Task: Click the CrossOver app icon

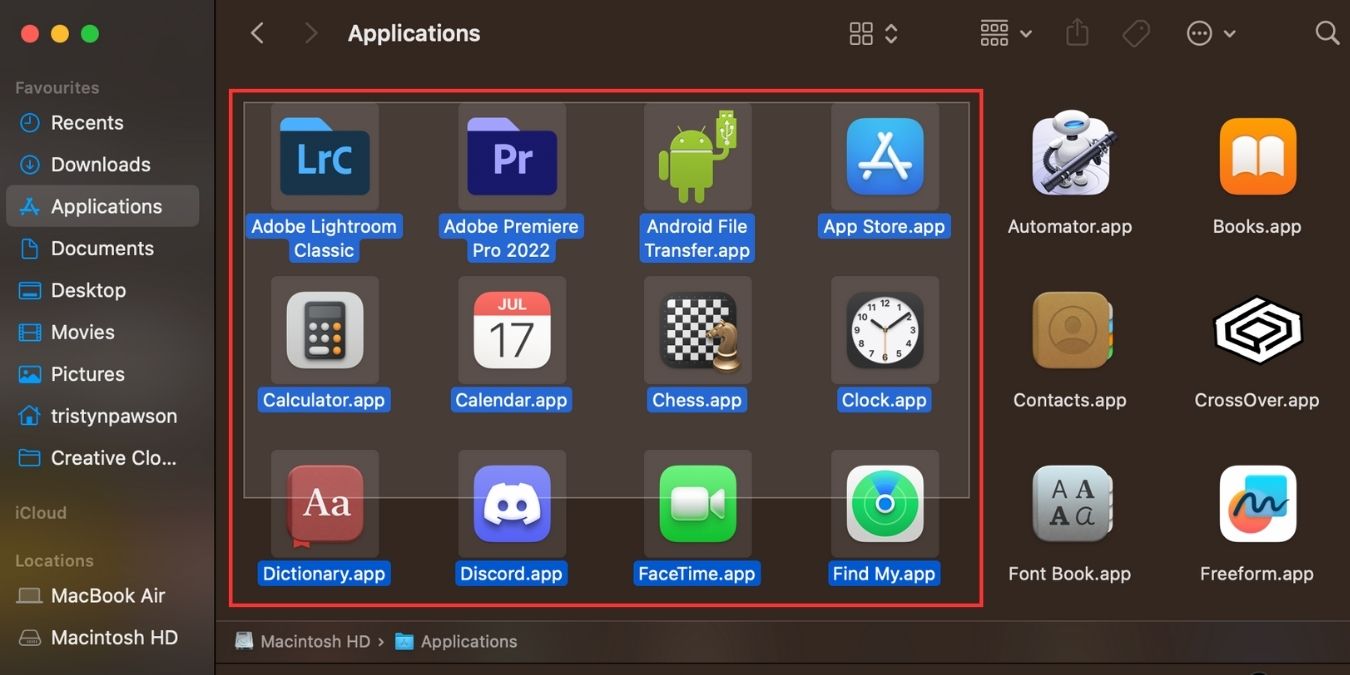Action: coord(1257,330)
